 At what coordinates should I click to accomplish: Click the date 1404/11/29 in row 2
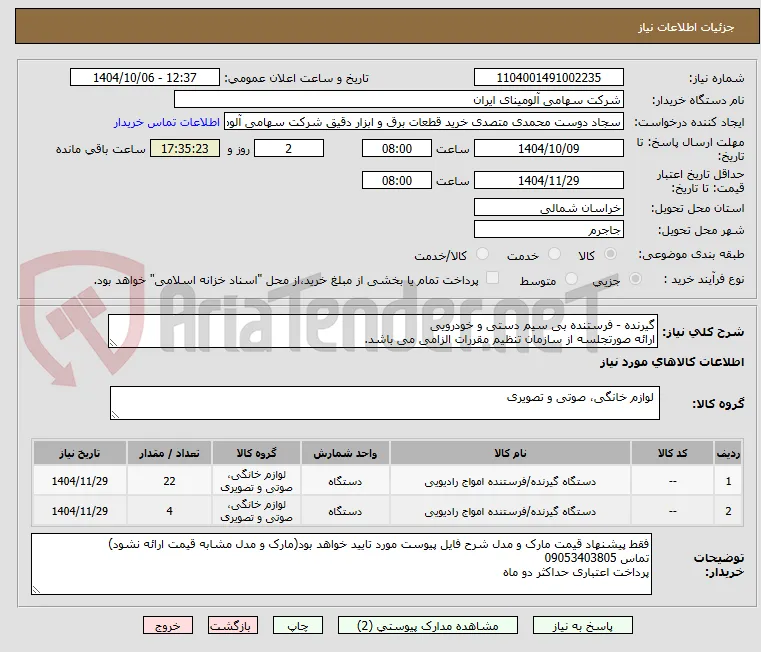click(x=80, y=511)
